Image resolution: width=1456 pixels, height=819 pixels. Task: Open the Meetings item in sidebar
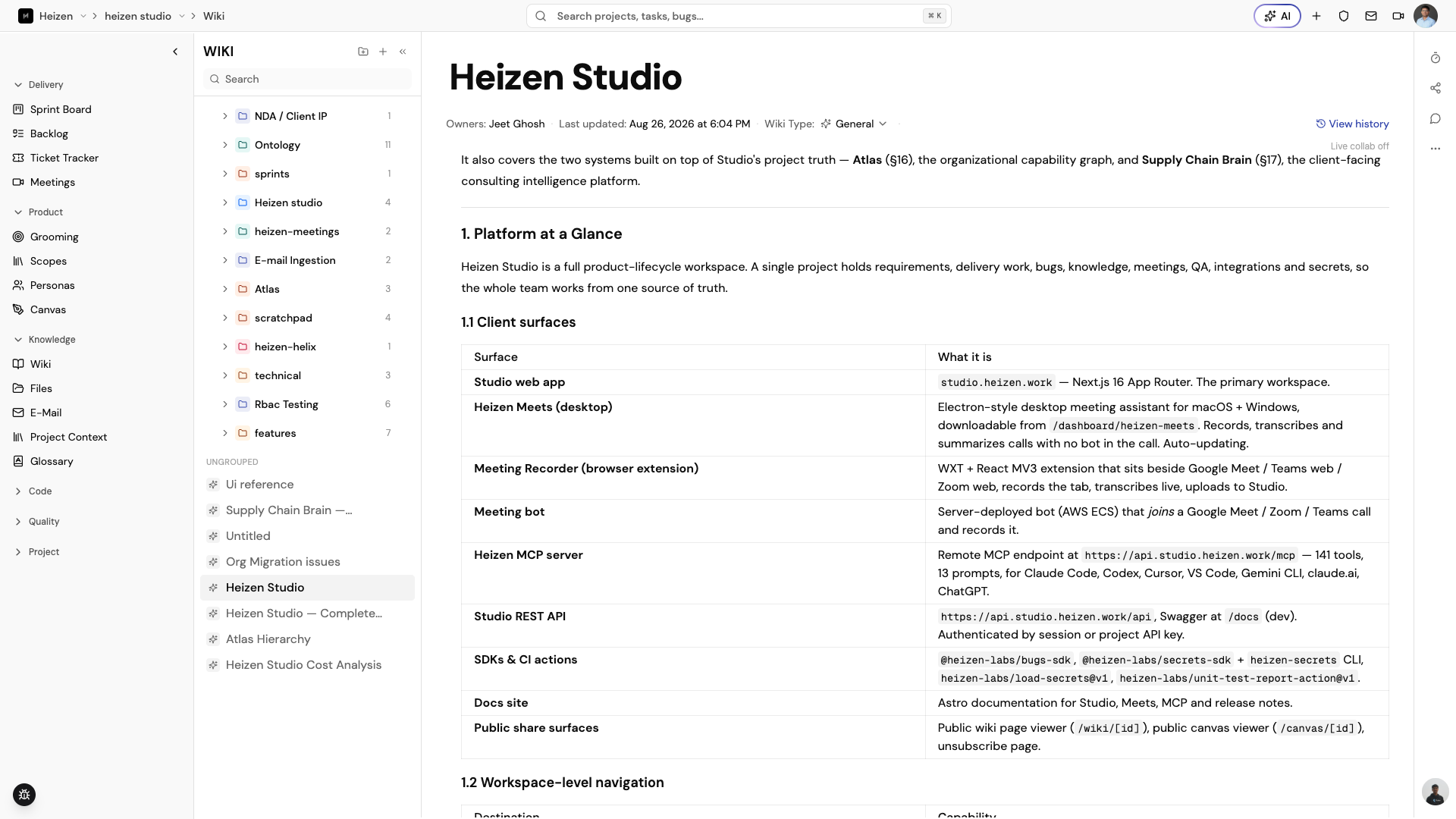click(x=52, y=182)
